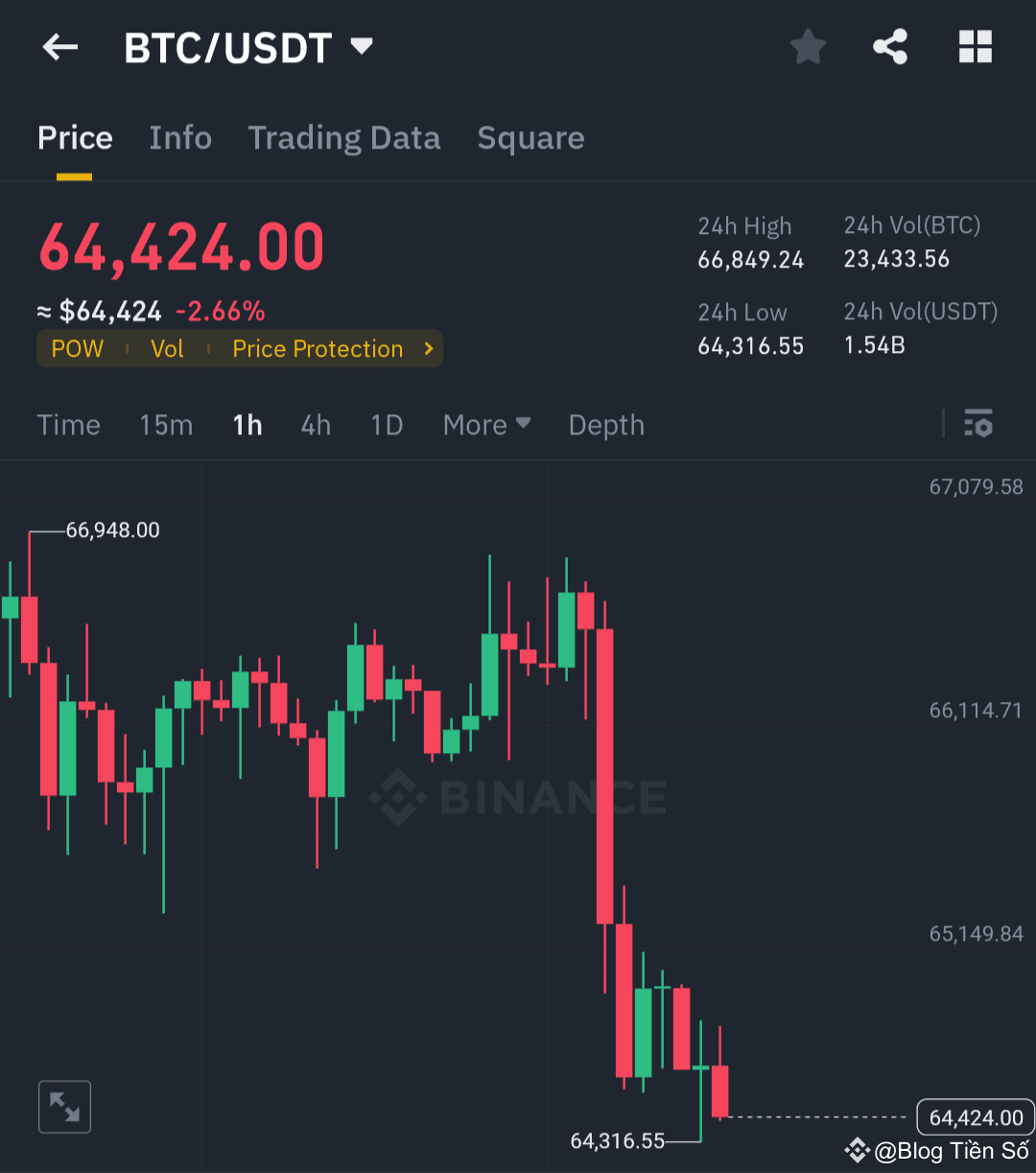Select the 15m candle interval
This screenshot has width=1036, height=1173.
click(165, 424)
